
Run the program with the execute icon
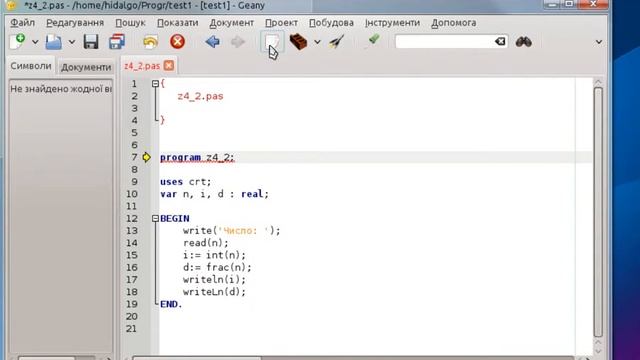pos(336,42)
